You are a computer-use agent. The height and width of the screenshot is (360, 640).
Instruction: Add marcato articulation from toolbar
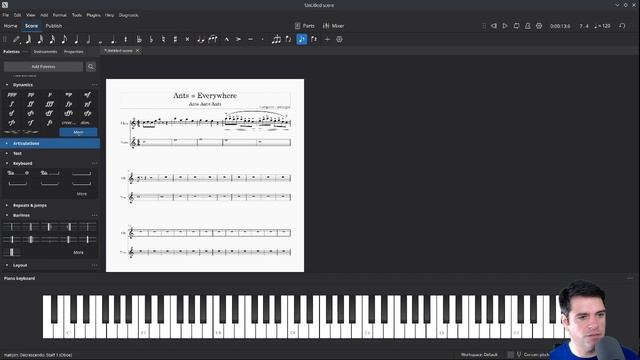[x=227, y=40]
